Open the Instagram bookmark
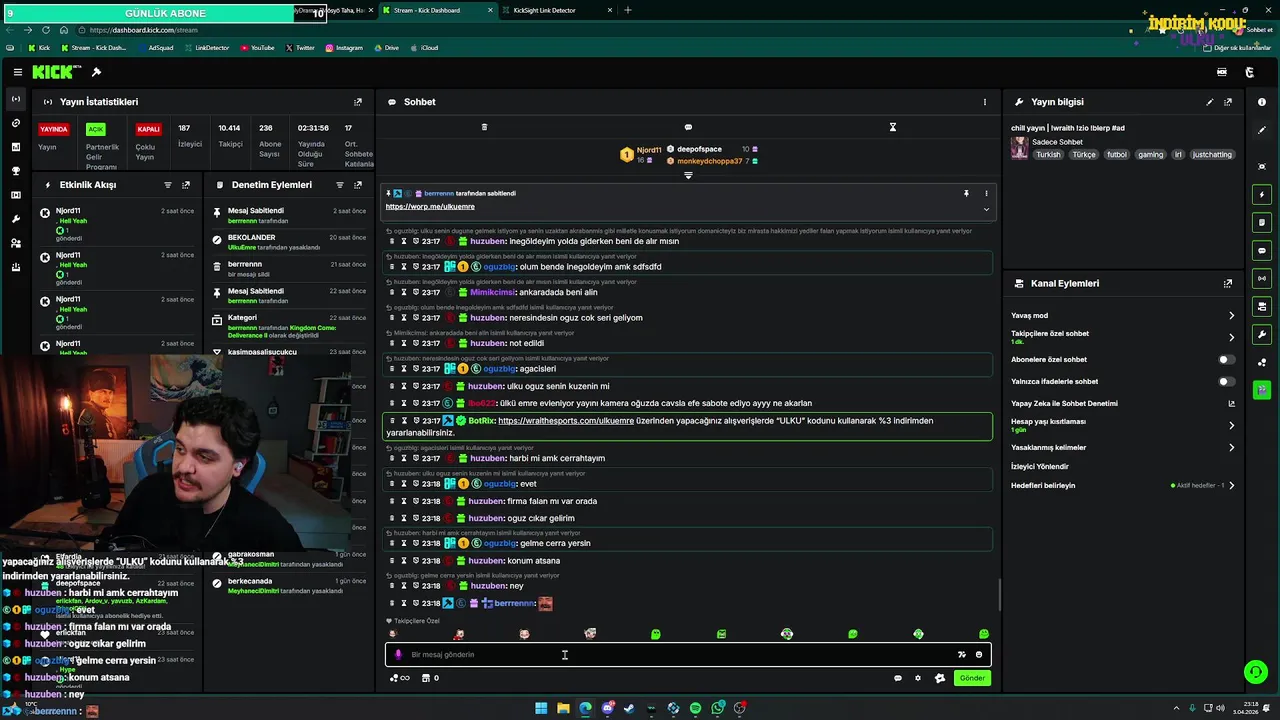 (x=344, y=48)
